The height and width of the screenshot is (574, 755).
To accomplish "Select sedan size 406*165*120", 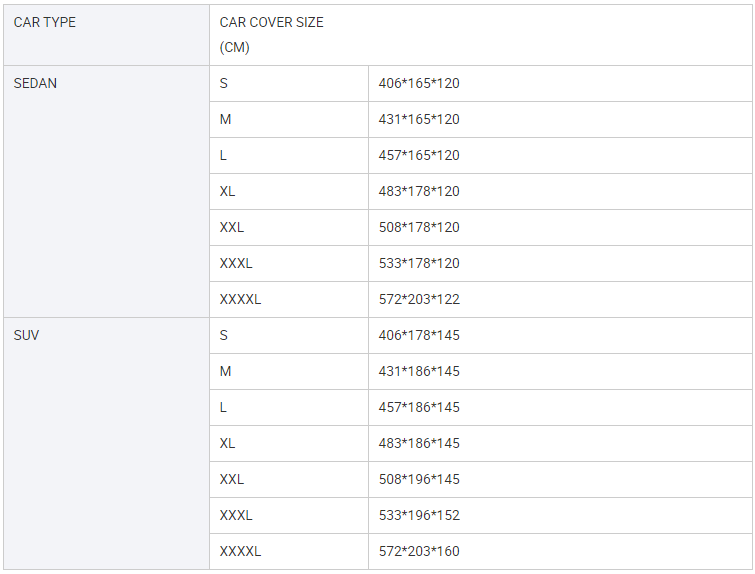I will [419, 83].
